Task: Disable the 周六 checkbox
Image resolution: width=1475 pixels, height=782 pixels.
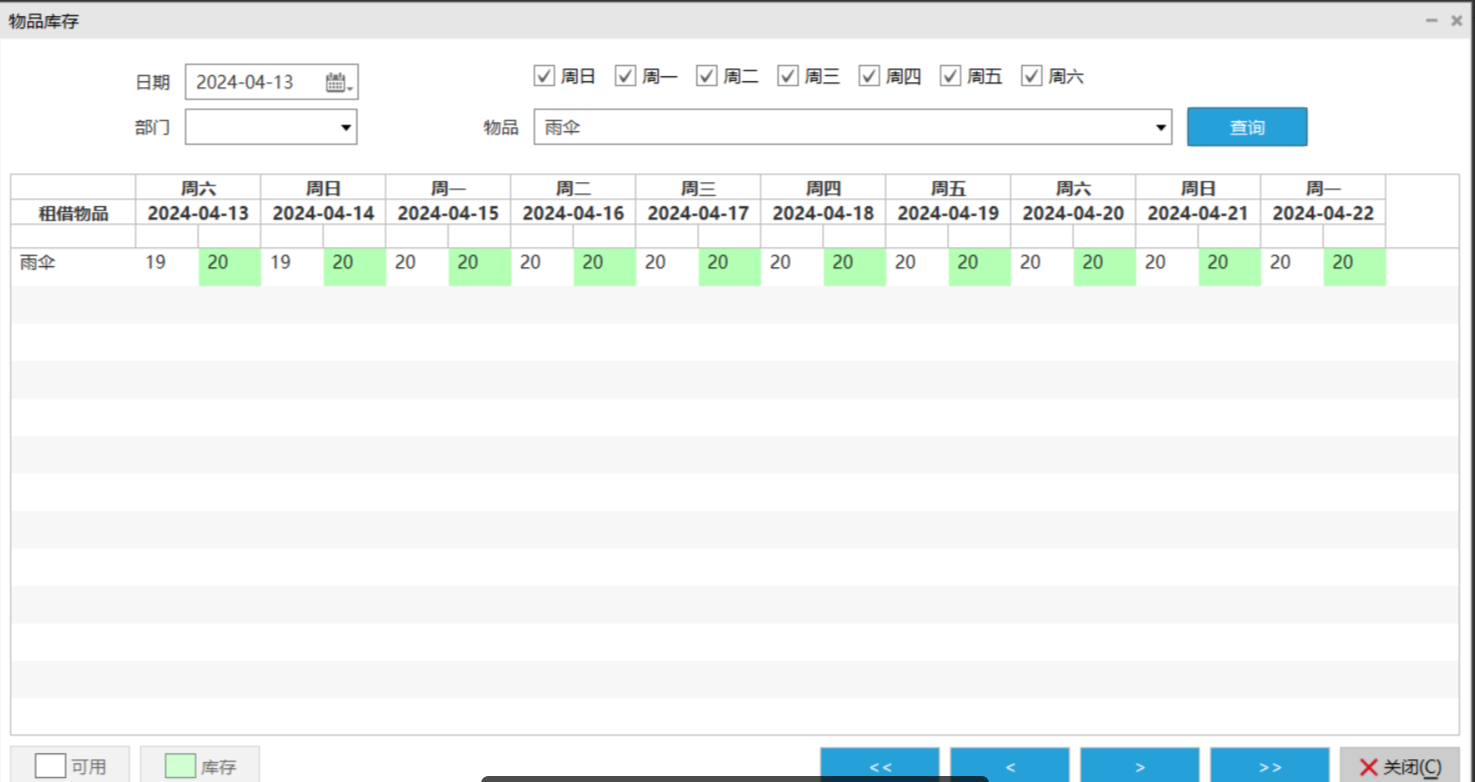Action: pyautogui.click(x=1032, y=76)
